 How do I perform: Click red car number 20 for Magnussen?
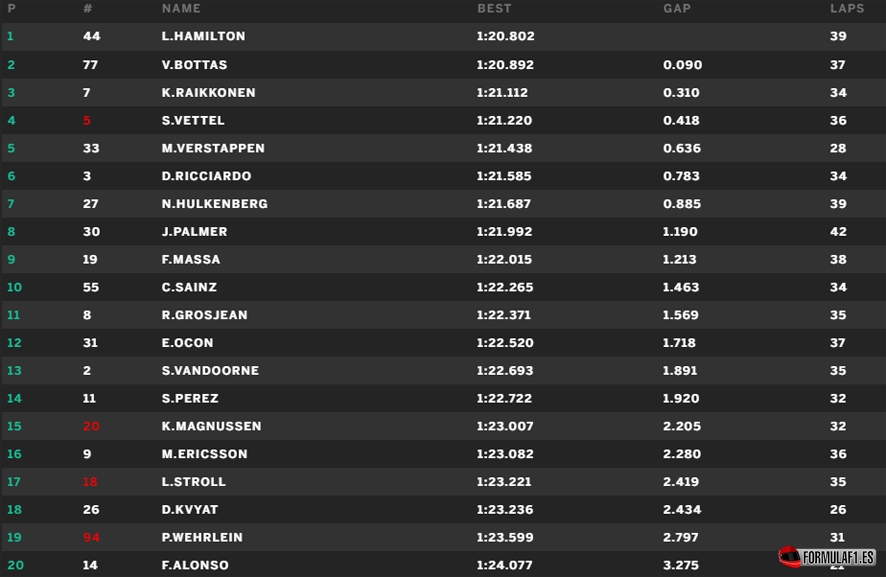tap(91, 426)
